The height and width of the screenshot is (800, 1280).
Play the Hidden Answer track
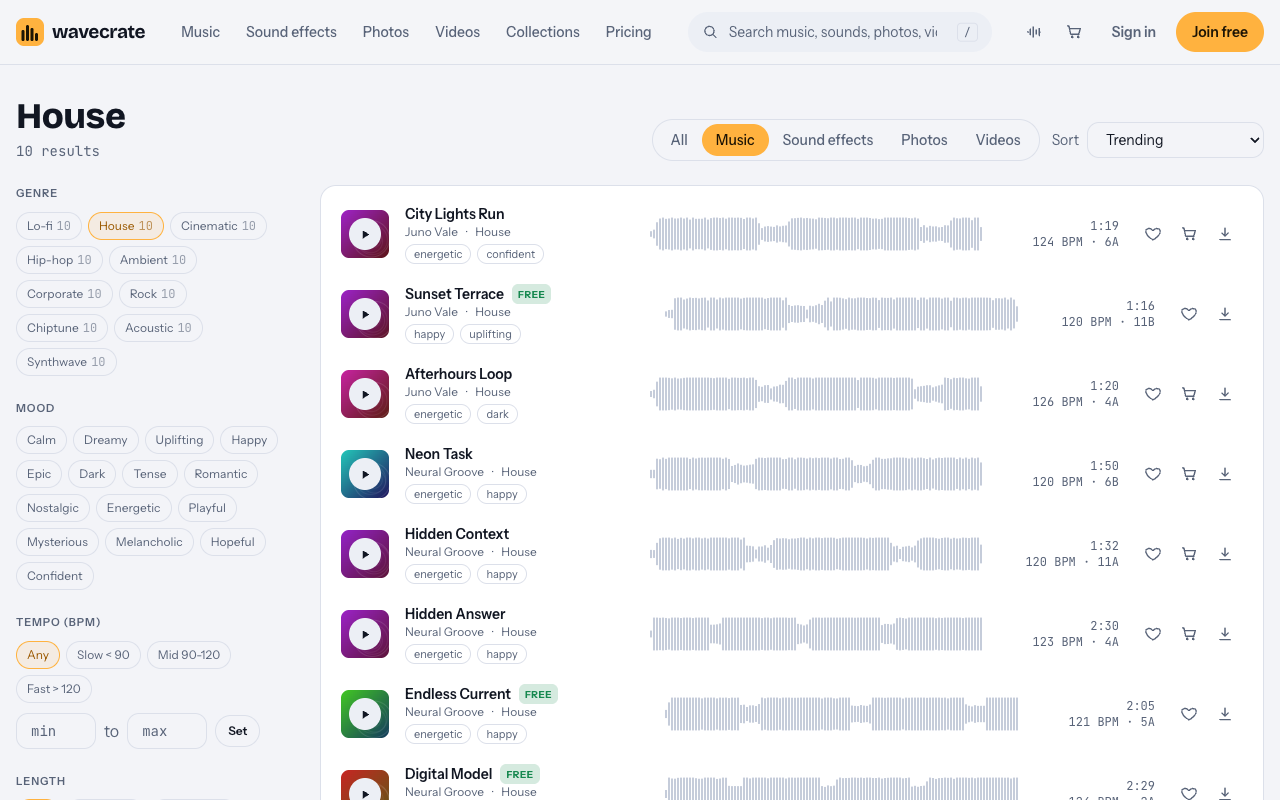[365, 634]
